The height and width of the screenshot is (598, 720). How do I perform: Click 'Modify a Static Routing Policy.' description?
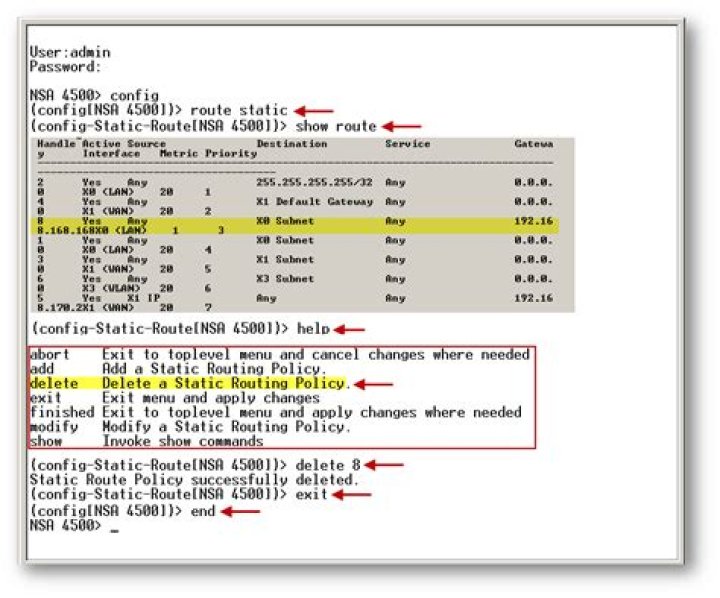point(226,427)
